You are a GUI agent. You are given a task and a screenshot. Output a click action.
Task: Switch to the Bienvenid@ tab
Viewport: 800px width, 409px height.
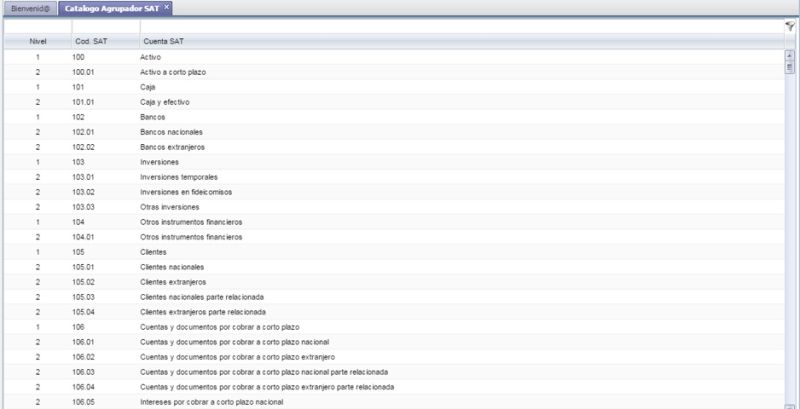pyautogui.click(x=29, y=8)
